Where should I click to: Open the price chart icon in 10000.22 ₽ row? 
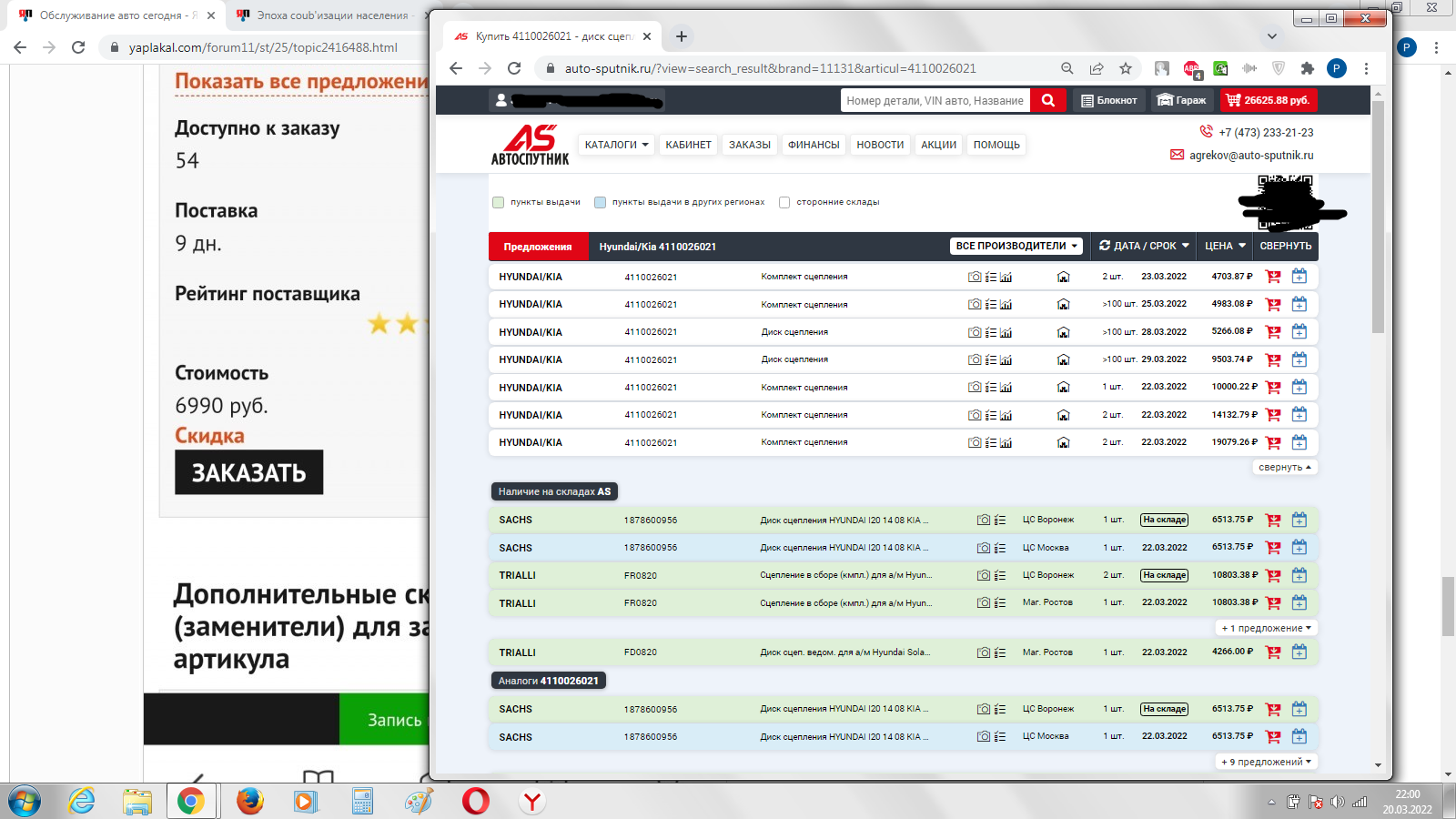[1006, 388]
